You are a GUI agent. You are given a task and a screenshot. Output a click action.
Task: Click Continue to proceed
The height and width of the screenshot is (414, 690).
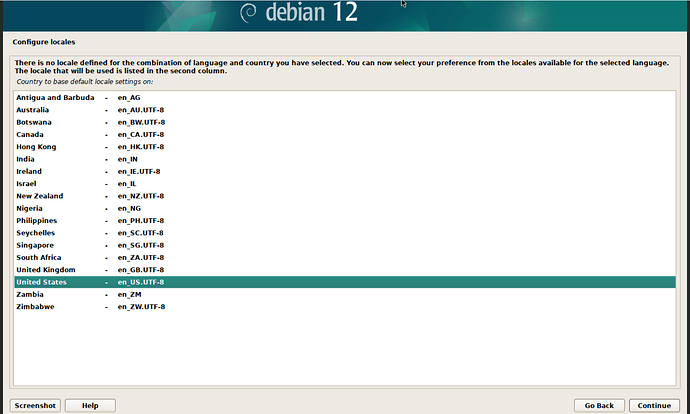point(654,405)
